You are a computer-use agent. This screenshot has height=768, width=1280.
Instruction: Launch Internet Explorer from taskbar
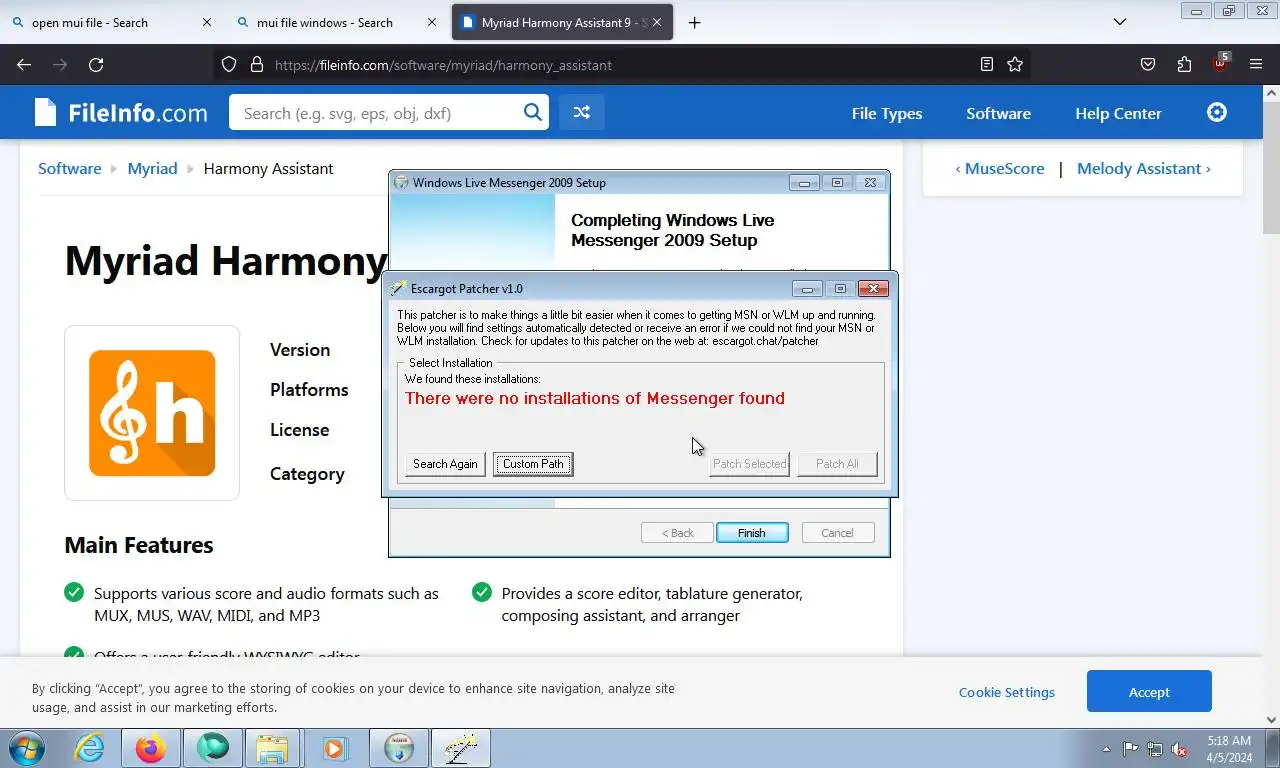pyautogui.click(x=89, y=748)
